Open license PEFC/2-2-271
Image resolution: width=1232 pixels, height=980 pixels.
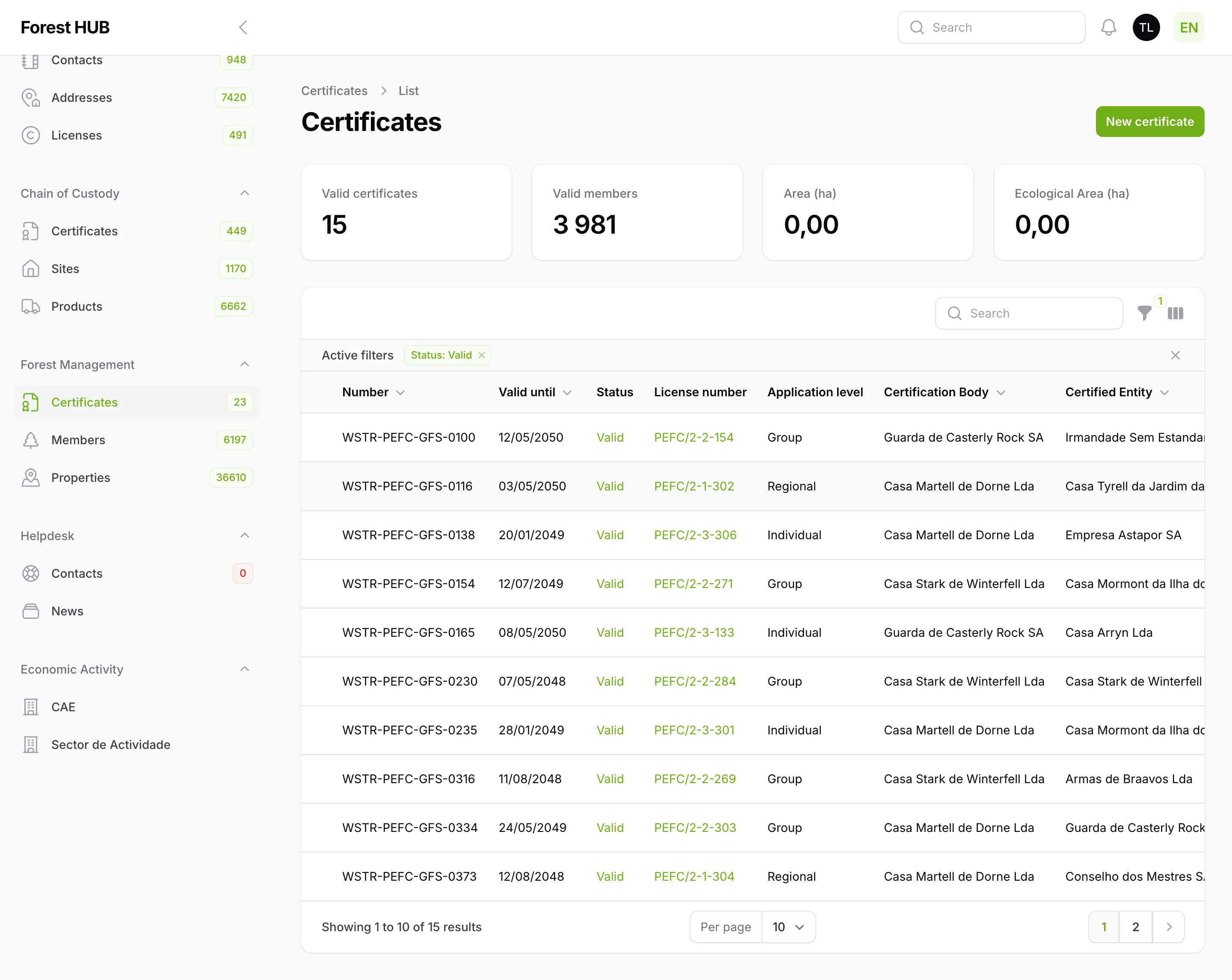(693, 584)
